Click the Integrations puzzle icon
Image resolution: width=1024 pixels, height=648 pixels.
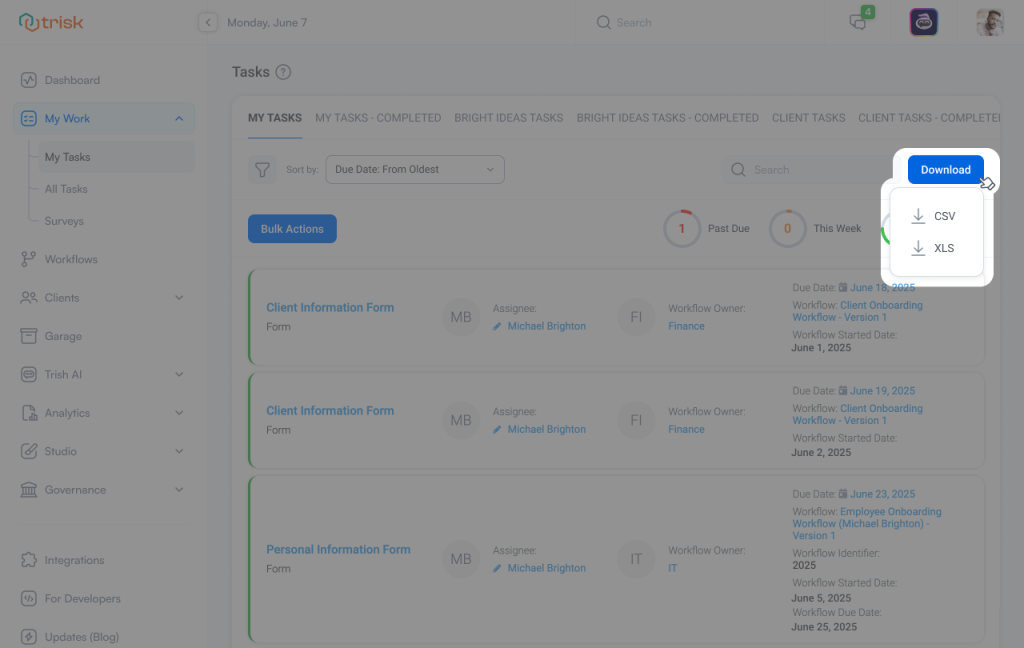[x=29, y=560]
